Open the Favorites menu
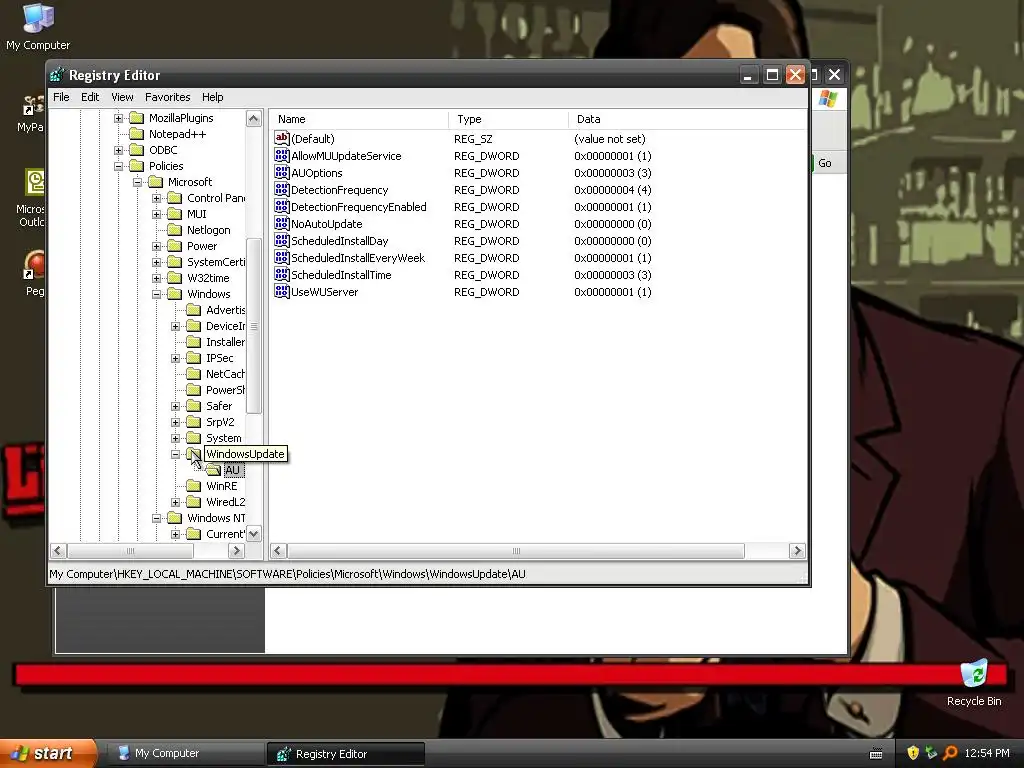Image resolution: width=1024 pixels, height=768 pixels. coord(168,97)
